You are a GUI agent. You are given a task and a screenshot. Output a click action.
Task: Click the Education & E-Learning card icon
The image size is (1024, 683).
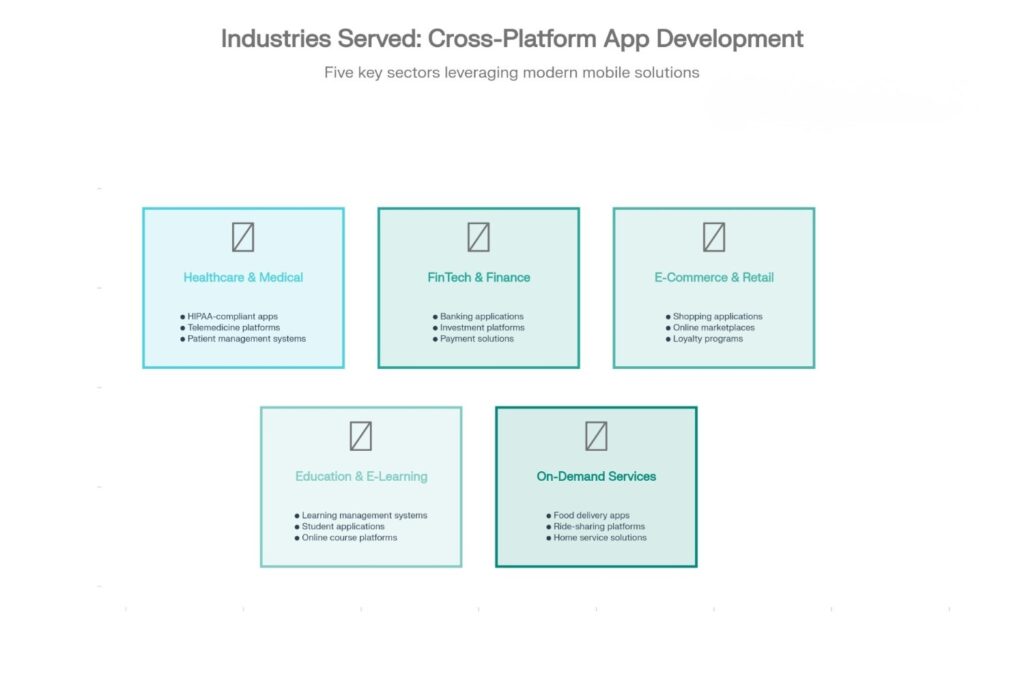coord(361,436)
